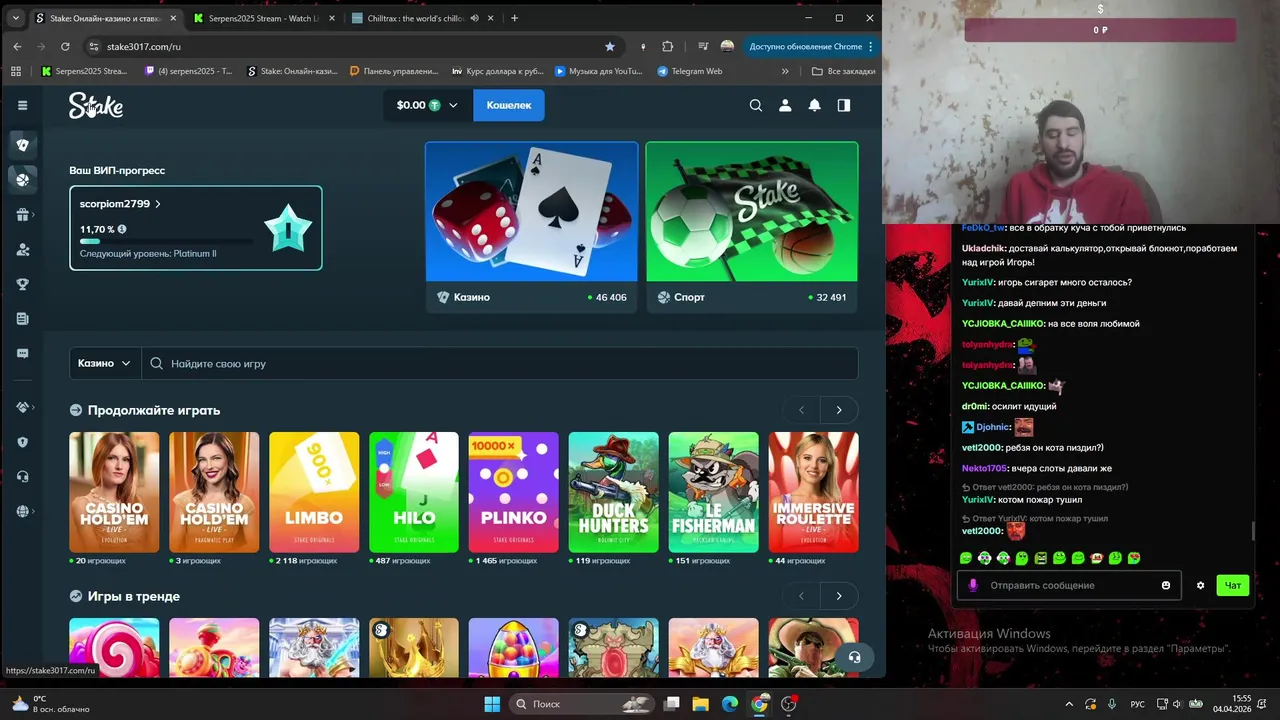Bookmark this page with the star icon
Viewport: 1280px width, 720px height.
(610, 46)
